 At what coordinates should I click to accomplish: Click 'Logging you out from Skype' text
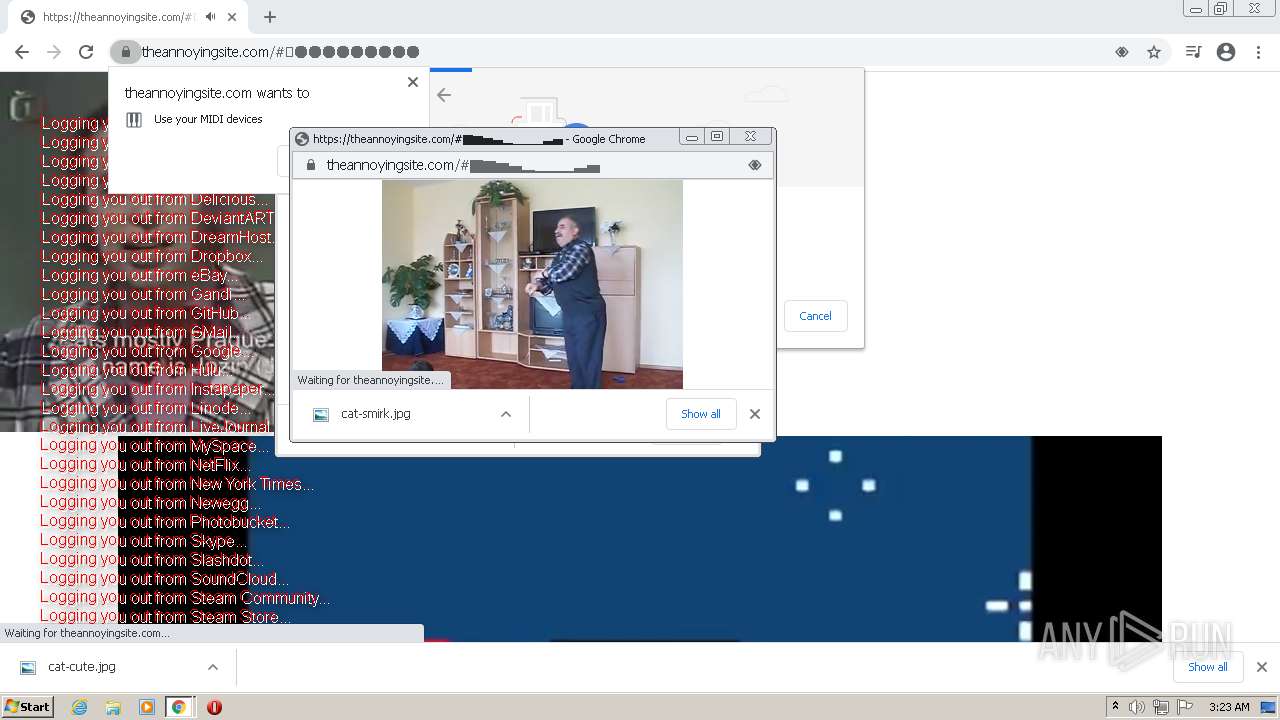pyautogui.click(x=142, y=541)
